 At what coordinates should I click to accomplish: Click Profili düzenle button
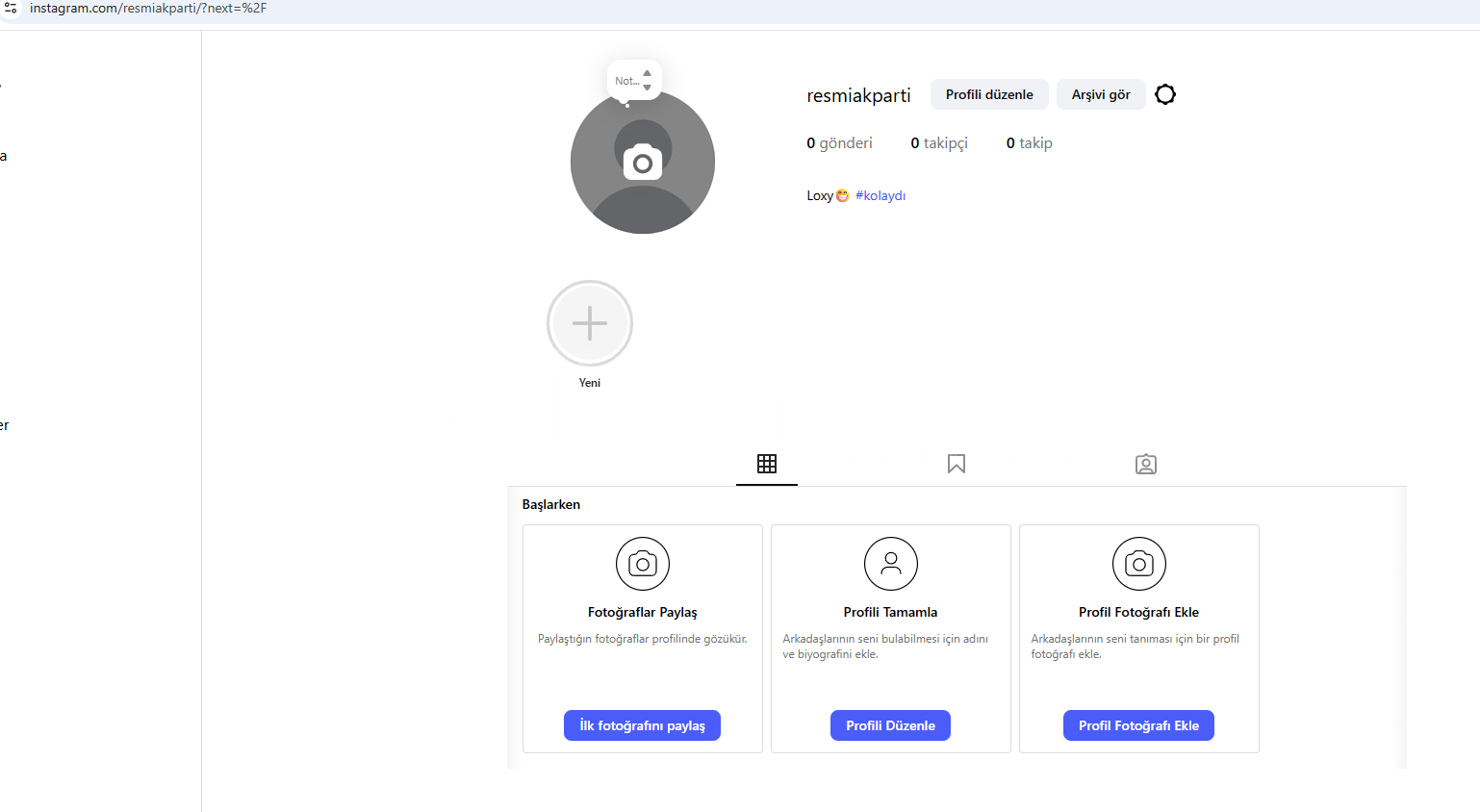click(989, 94)
